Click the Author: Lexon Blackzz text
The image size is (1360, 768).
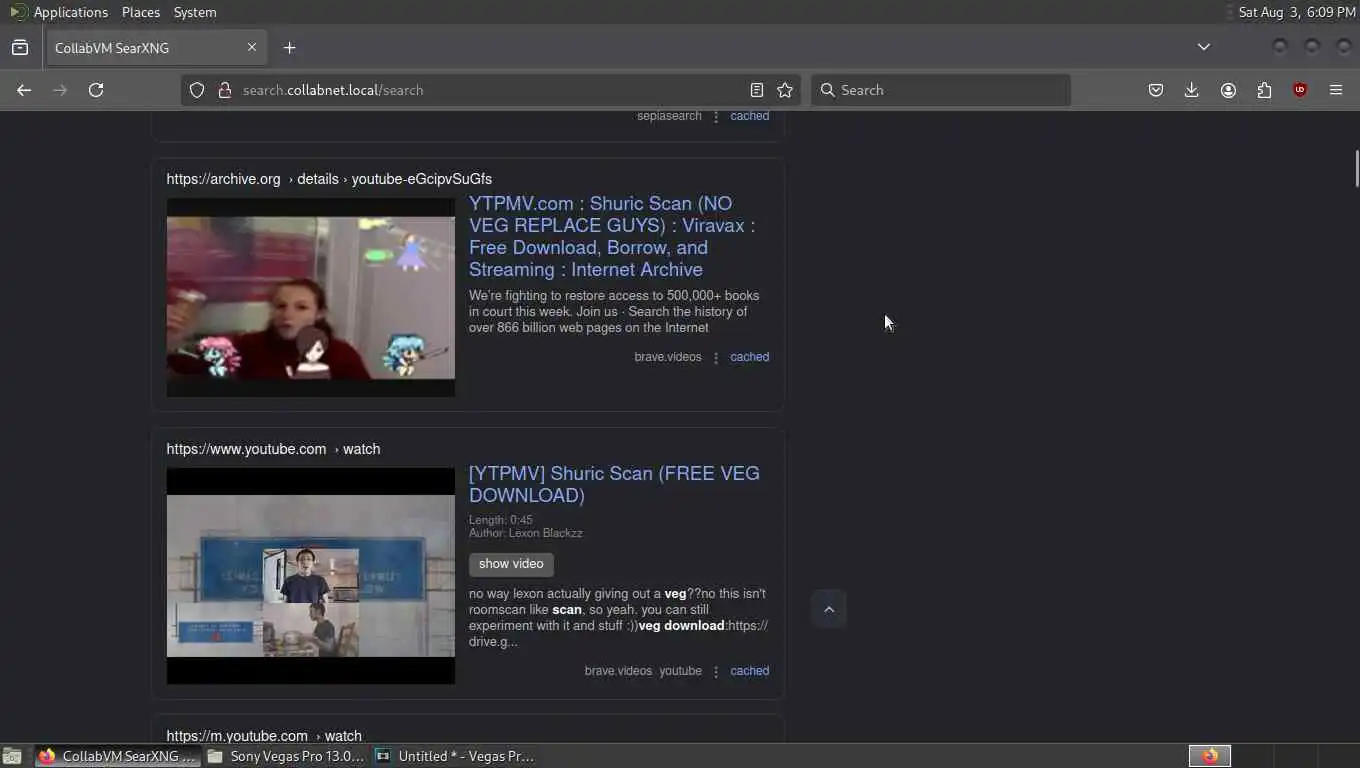coord(525,533)
